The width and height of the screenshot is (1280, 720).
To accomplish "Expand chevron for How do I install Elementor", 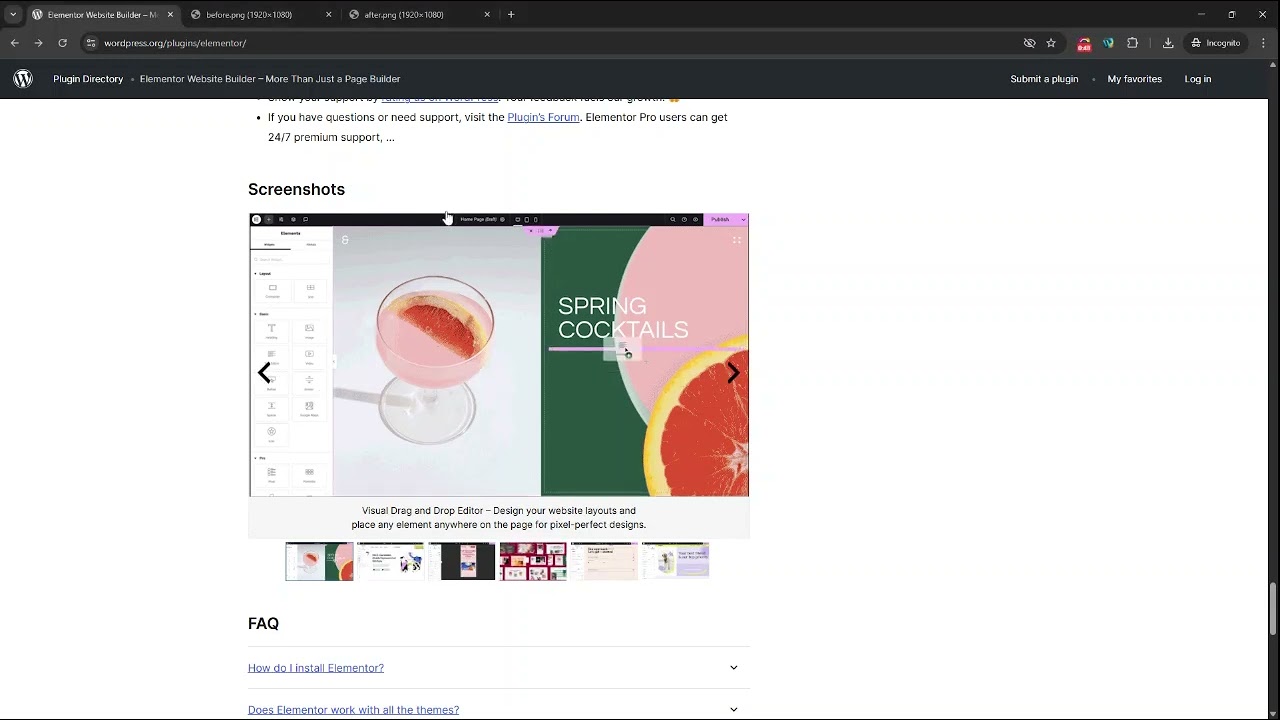I will pyautogui.click(x=733, y=668).
